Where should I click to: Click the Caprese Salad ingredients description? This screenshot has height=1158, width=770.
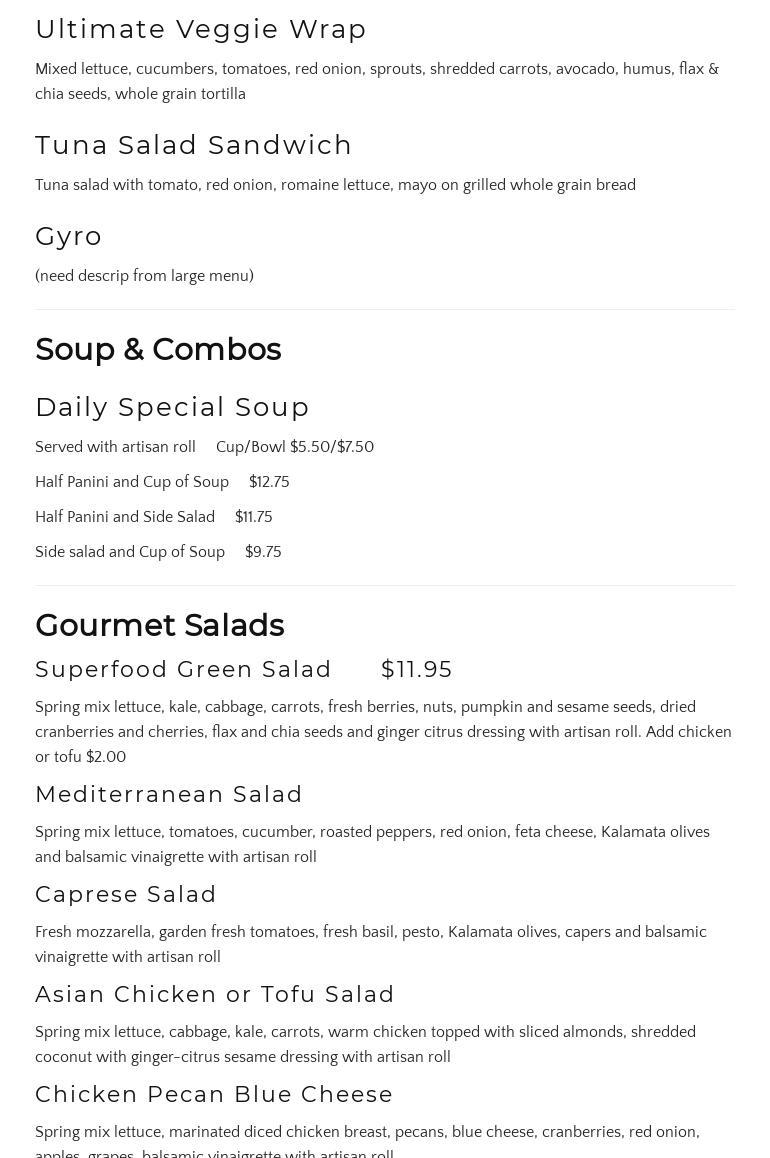(370, 944)
